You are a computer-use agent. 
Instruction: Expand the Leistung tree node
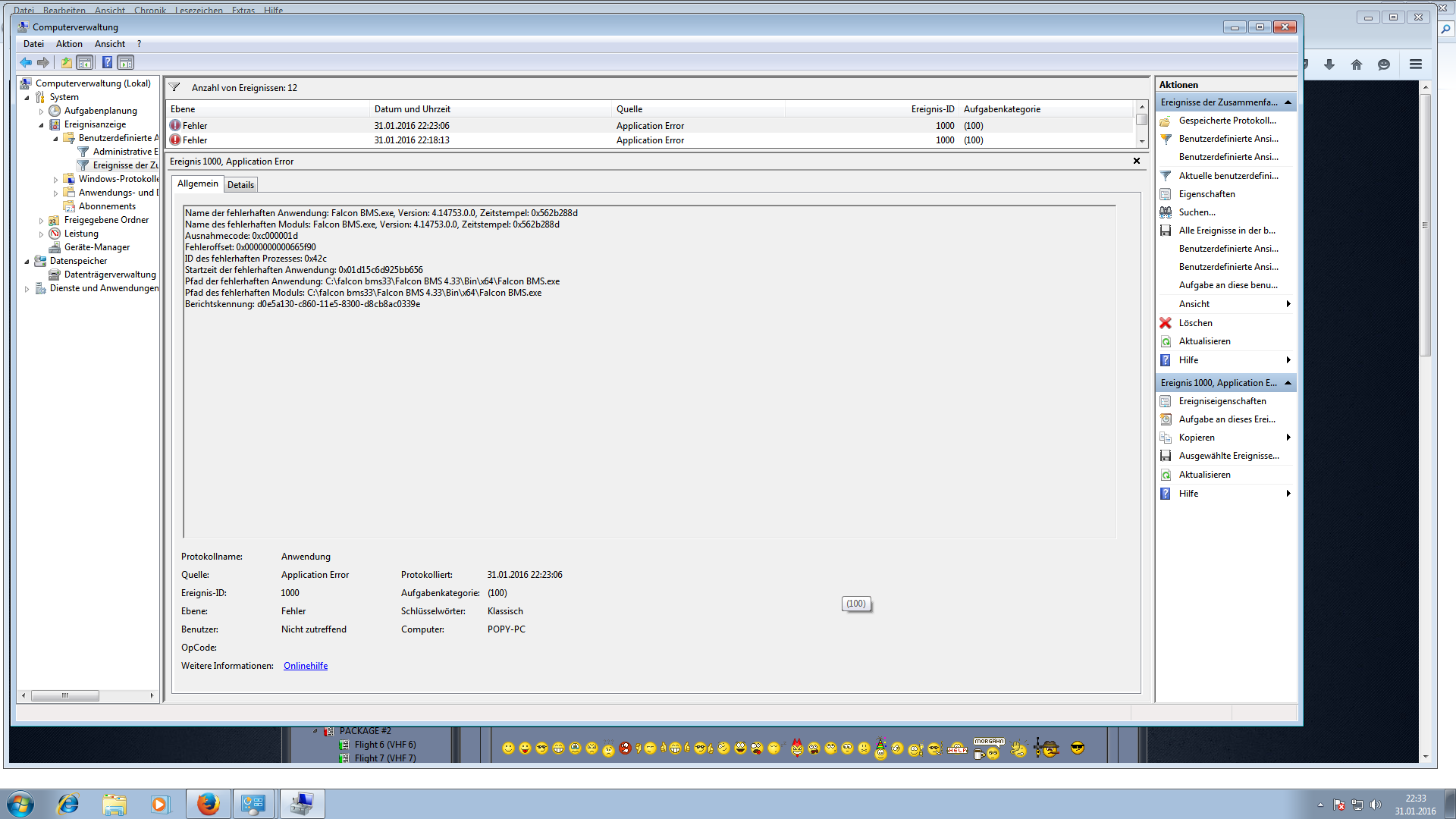[42, 234]
